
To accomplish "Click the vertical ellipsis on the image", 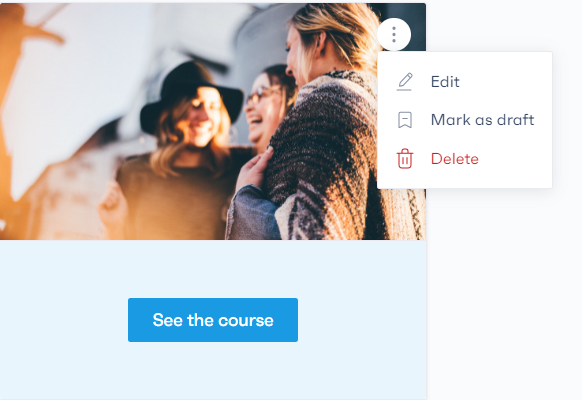I will tap(394, 34).
